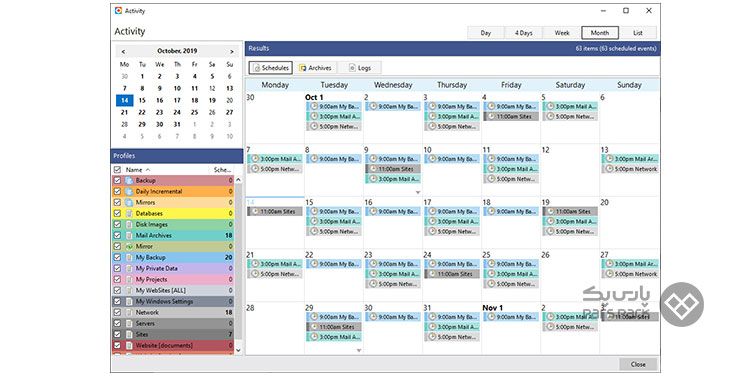This screenshot has width=750, height=373.
Task: Toggle the select-all checkbox beside Name header
Action: (x=117, y=170)
